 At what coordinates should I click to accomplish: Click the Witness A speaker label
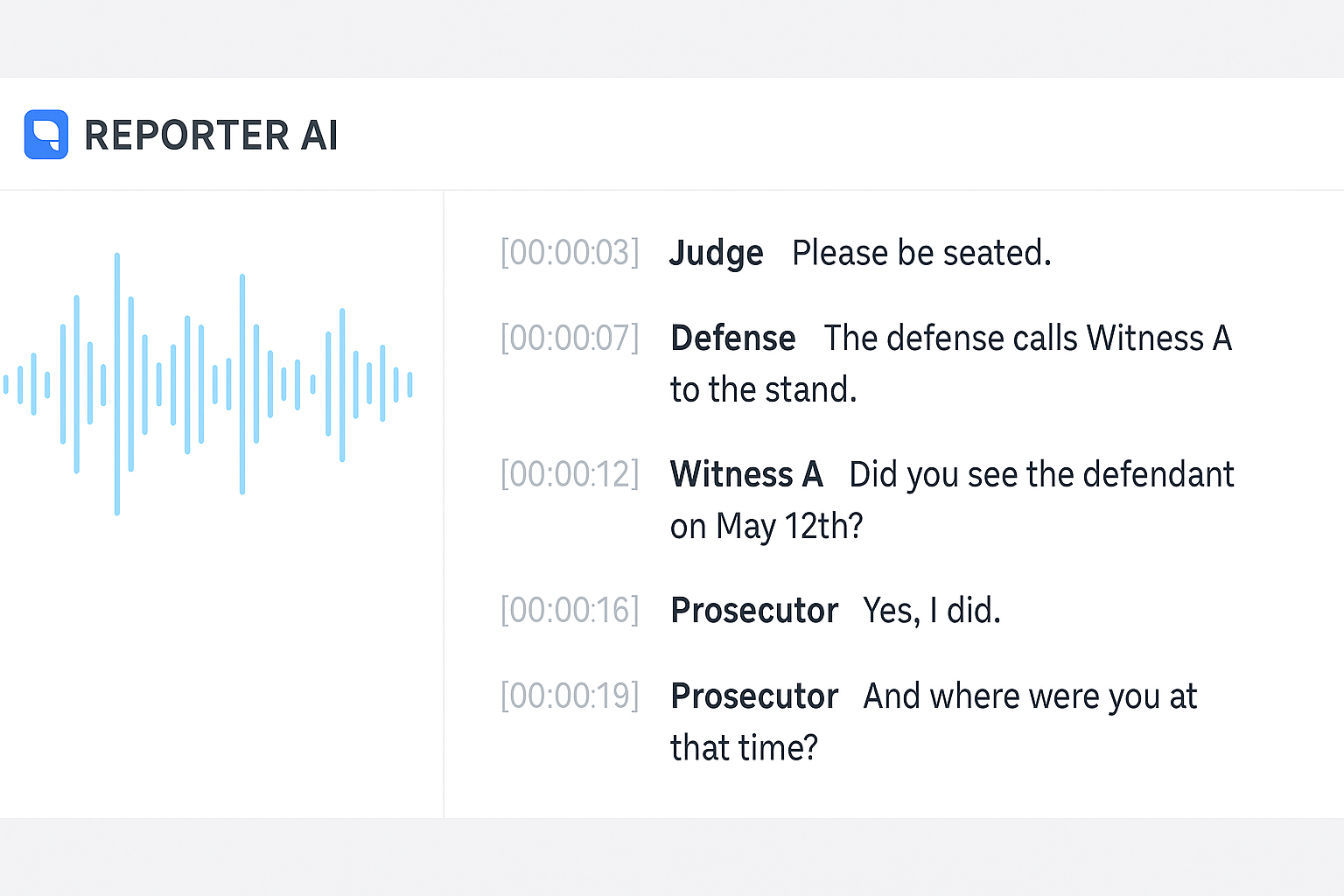(746, 474)
